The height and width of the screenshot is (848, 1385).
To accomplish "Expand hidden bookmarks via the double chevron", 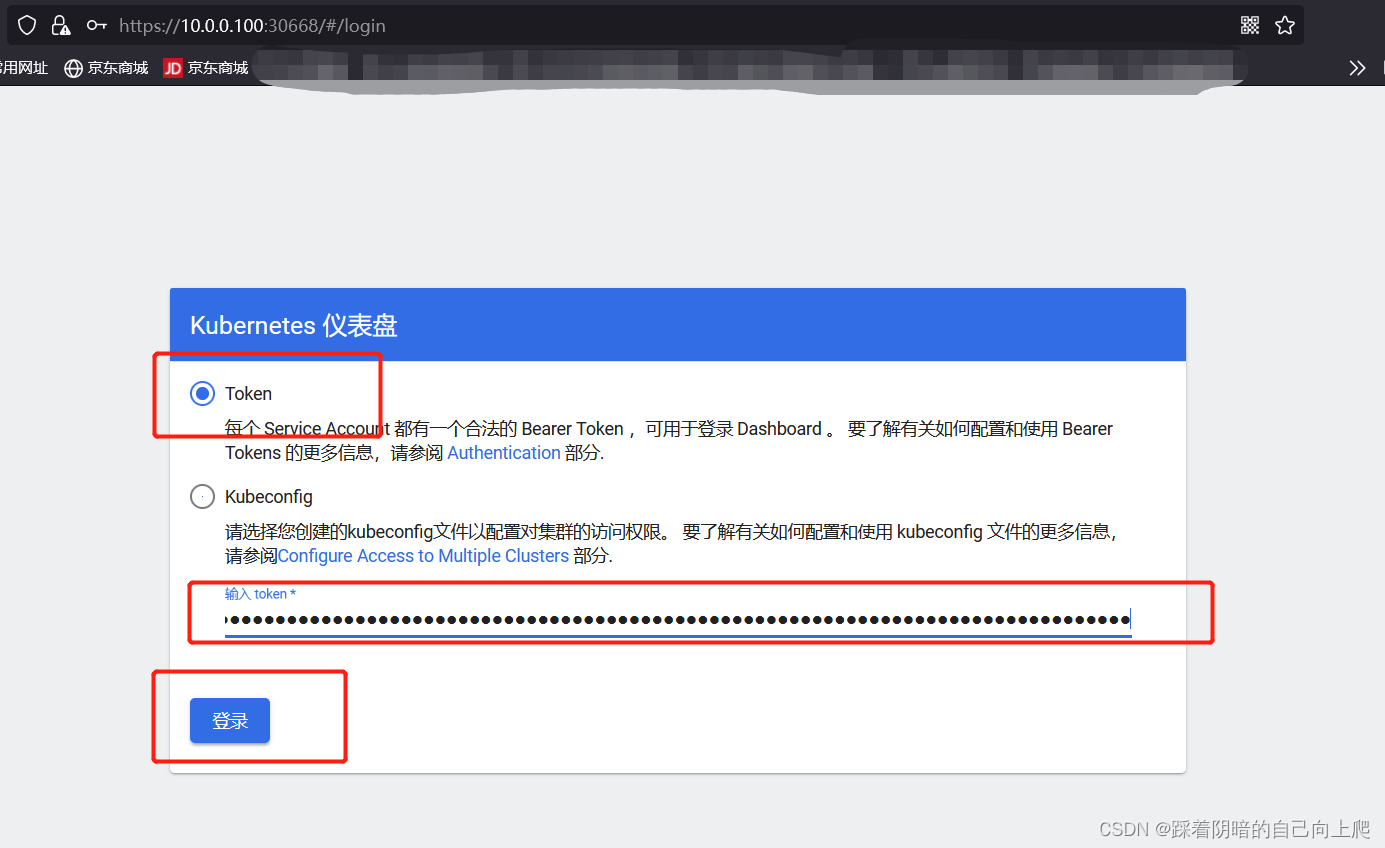I will pos(1357,68).
